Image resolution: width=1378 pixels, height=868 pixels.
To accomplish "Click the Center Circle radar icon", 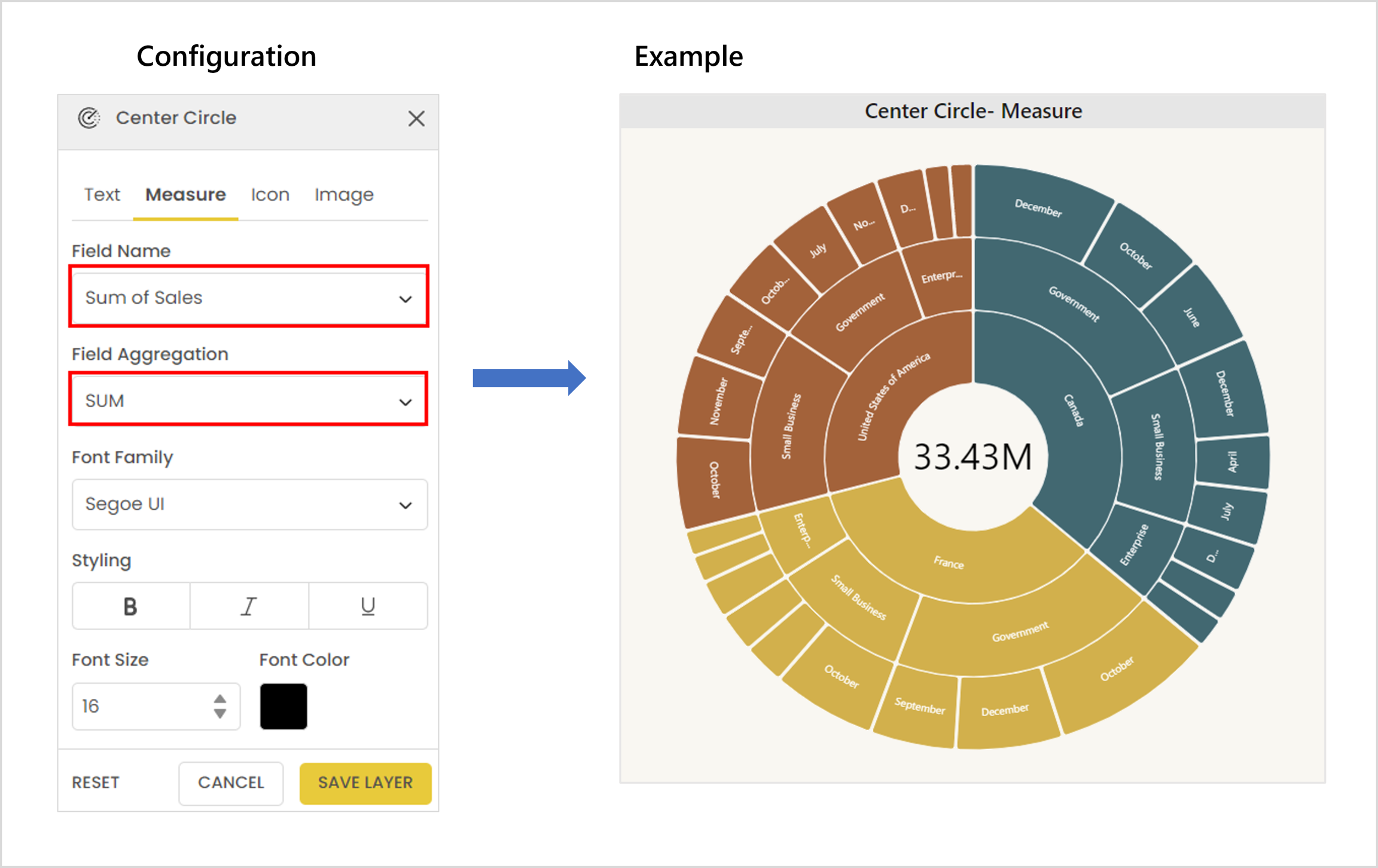I will point(89,118).
